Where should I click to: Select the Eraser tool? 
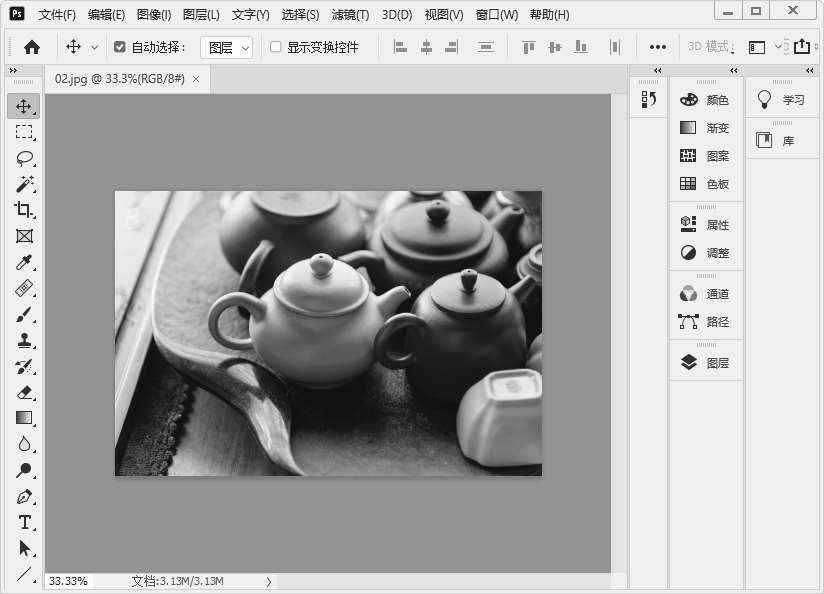click(x=24, y=392)
